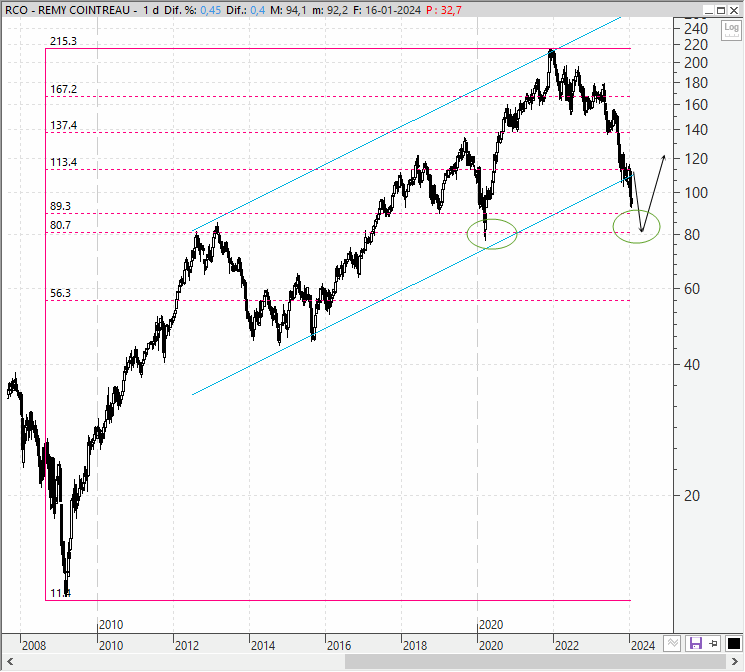Open the black color swatch
The width and height of the screenshot is (745, 672).
point(734,644)
